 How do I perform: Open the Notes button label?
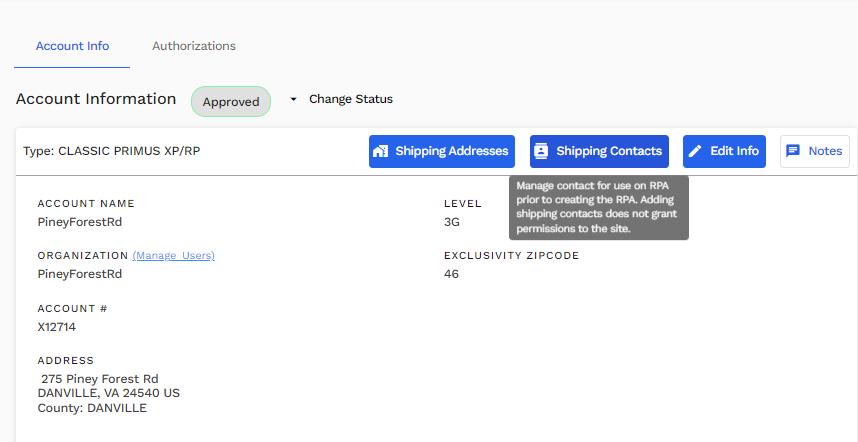825,151
